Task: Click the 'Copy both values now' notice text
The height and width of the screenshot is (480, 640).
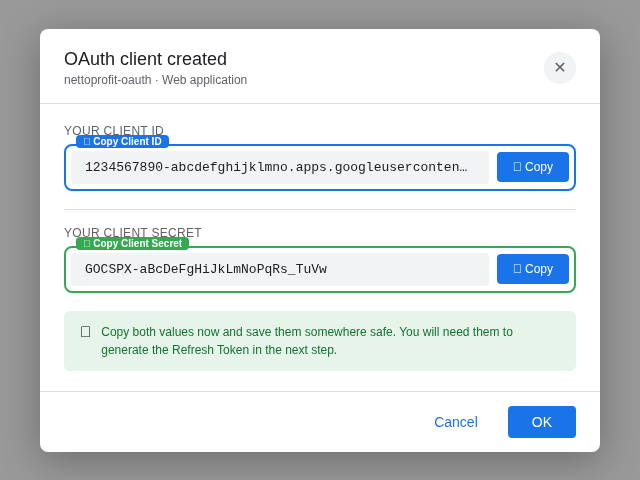Action: pyautogui.click(x=307, y=341)
